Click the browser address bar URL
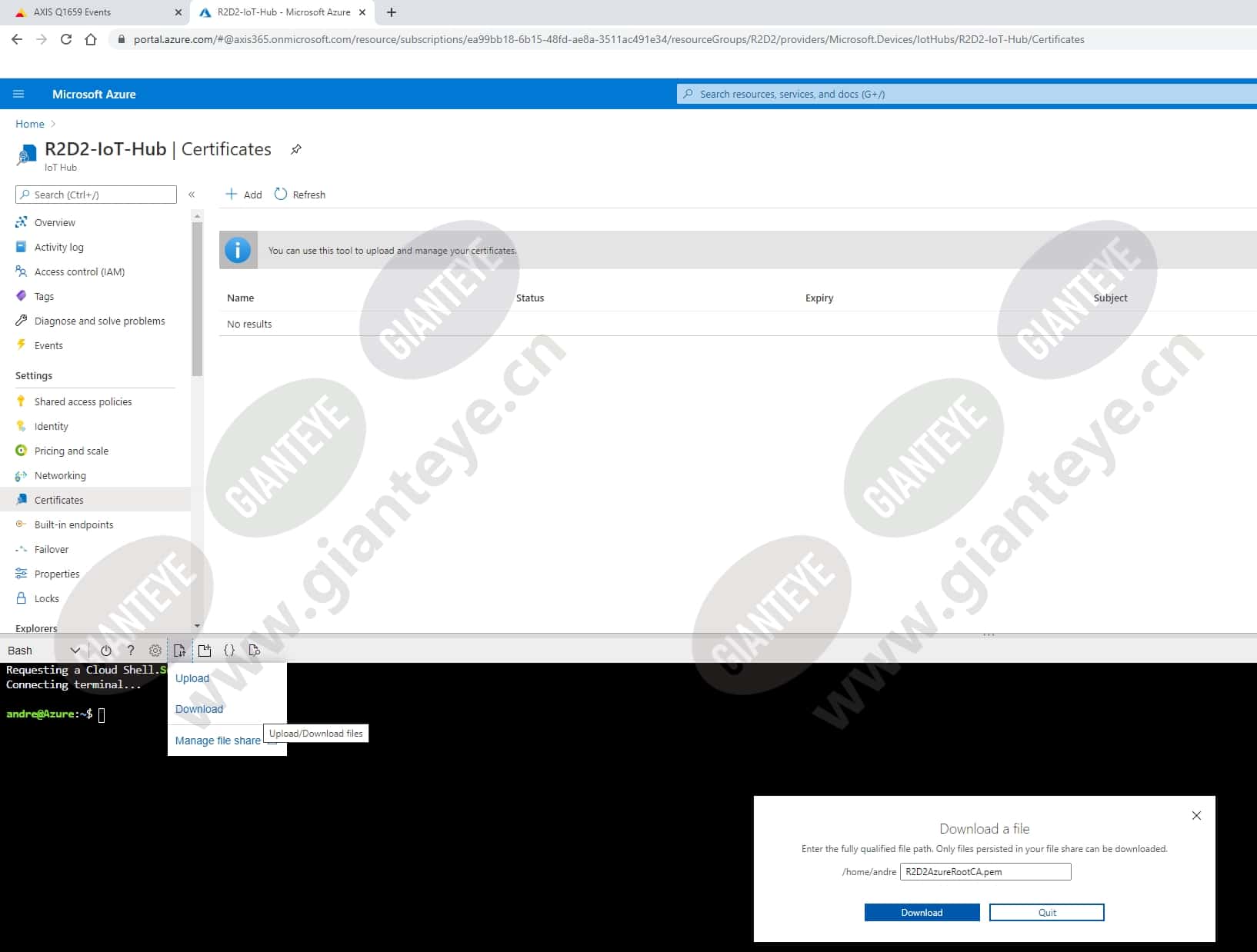The width and height of the screenshot is (1257, 952). coord(608,39)
